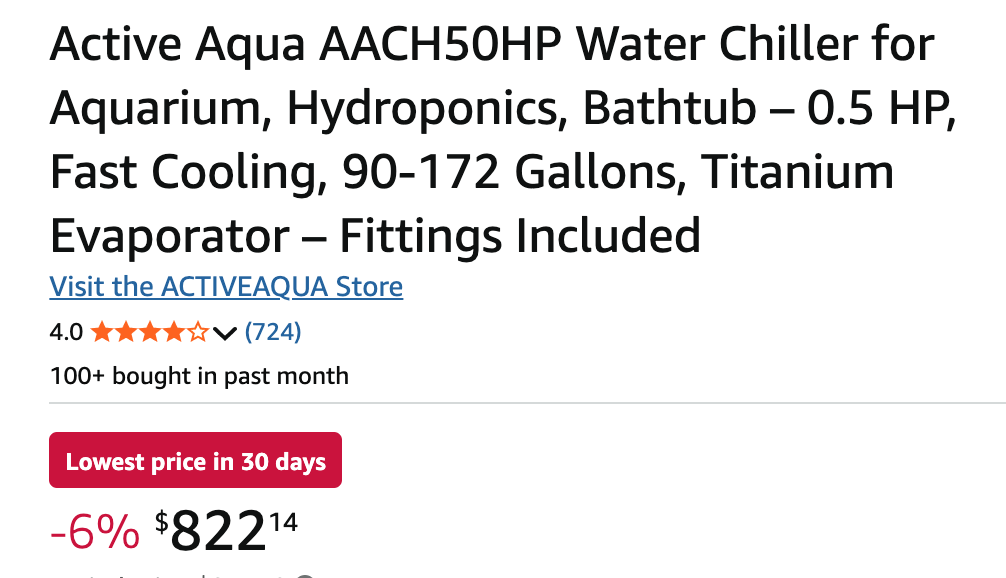Click the Lowest price in 30 days badge
This screenshot has height=578, width=1006.
coord(195,461)
